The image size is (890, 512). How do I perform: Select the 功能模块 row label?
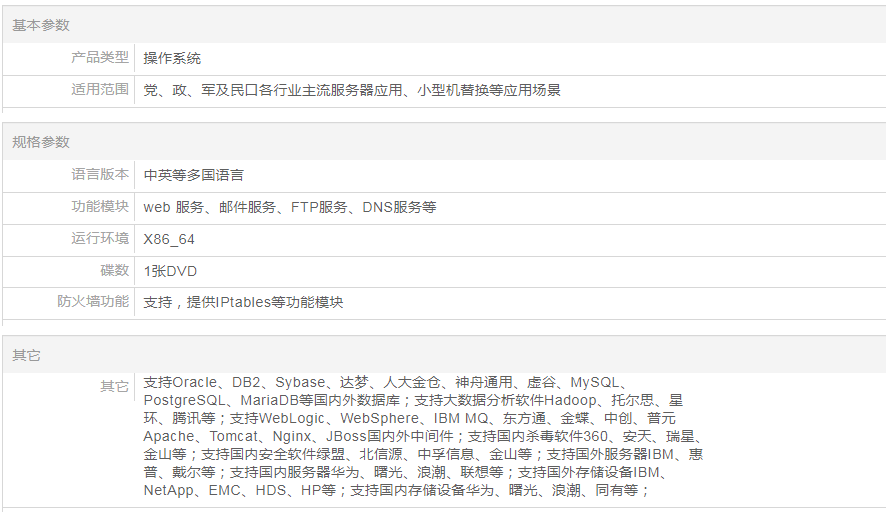click(x=100, y=206)
